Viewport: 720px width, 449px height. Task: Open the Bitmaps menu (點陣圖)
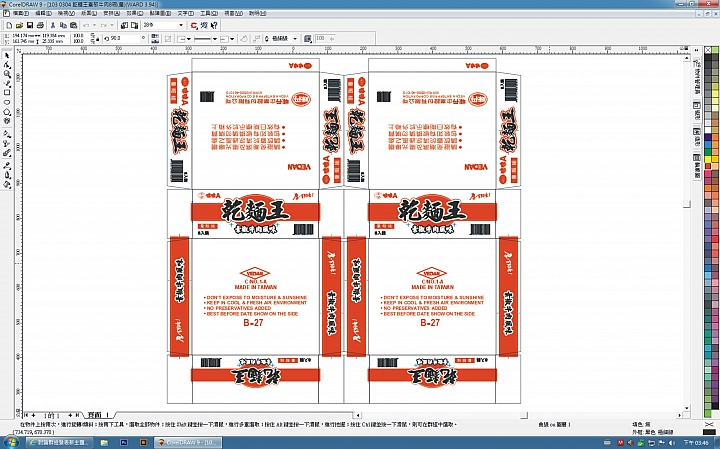161,13
